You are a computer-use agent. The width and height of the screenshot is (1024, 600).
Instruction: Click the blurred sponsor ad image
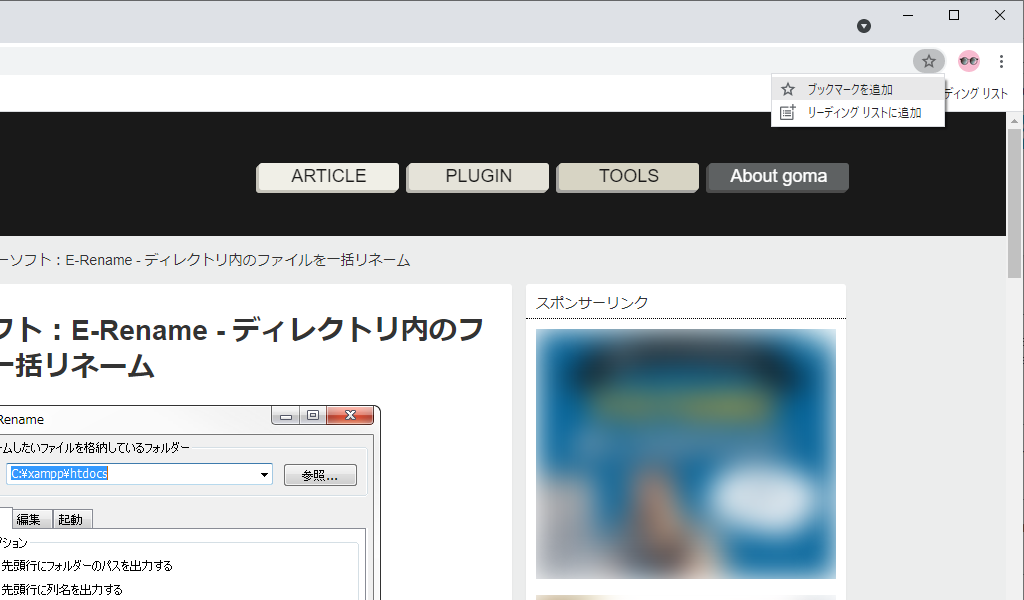coord(685,453)
